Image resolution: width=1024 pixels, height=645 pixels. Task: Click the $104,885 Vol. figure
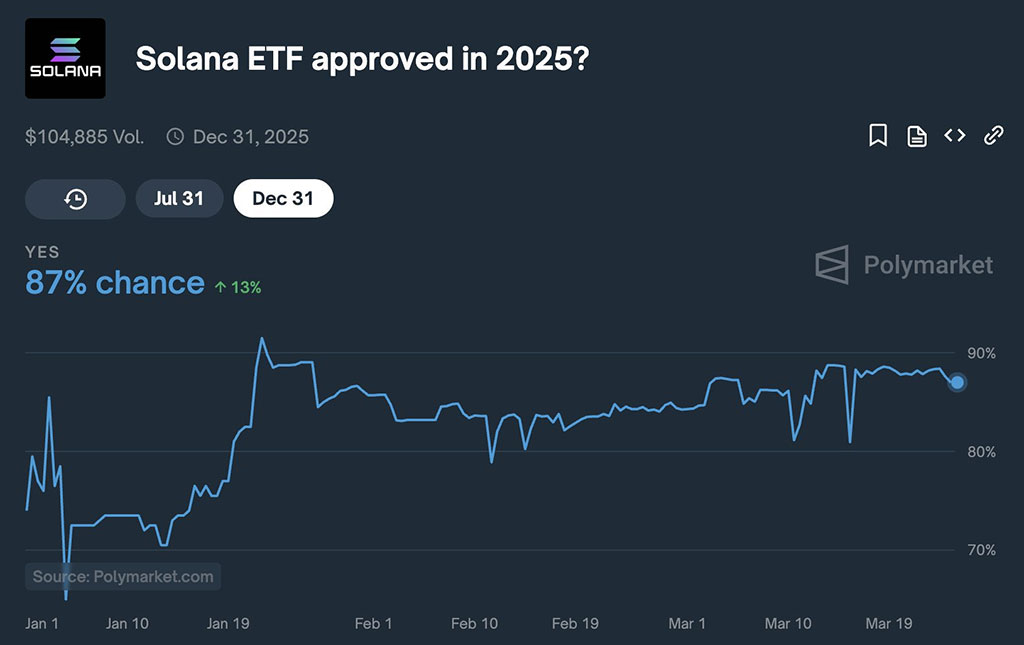(85, 137)
